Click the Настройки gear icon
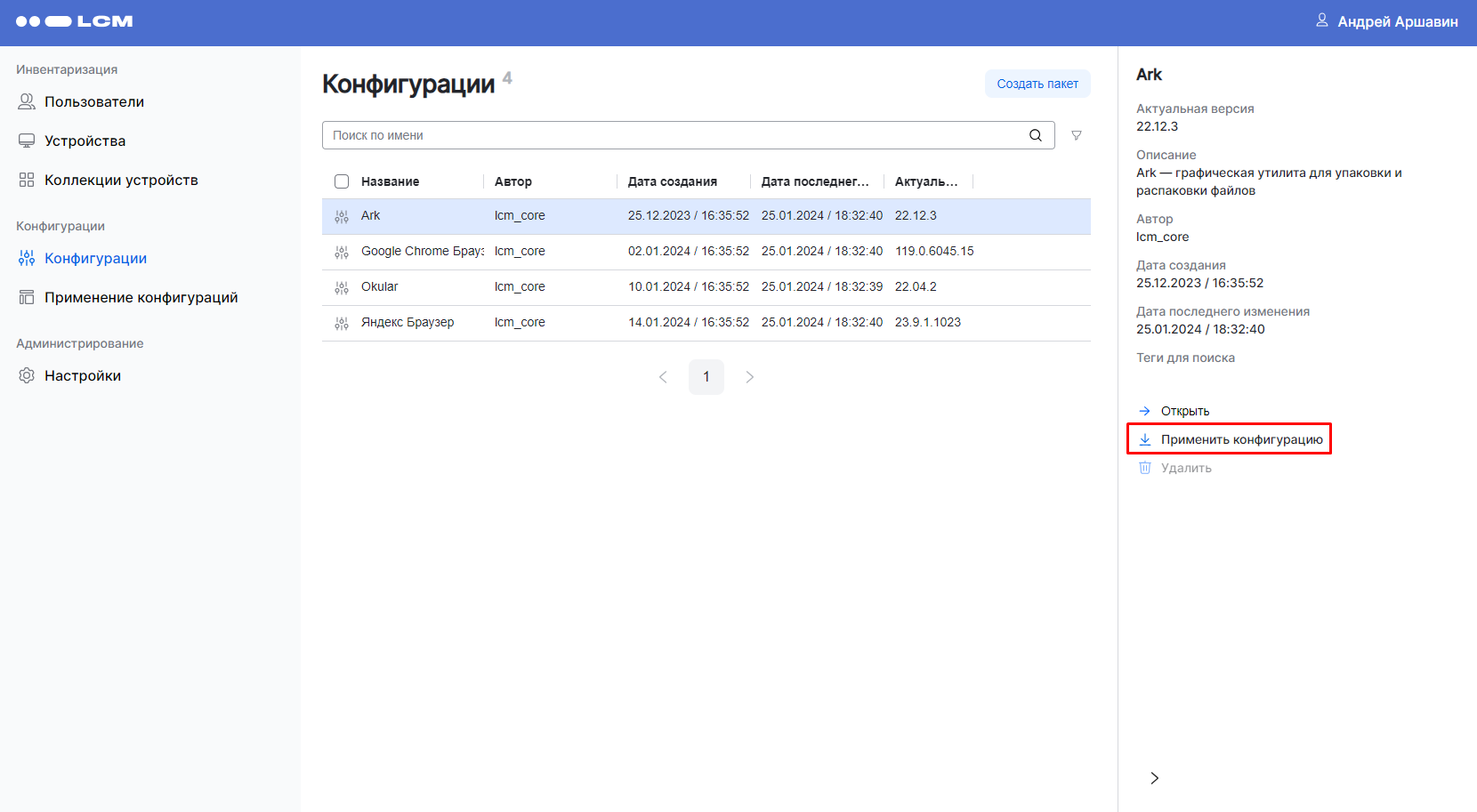Viewport: 1477px width, 812px height. [x=27, y=375]
